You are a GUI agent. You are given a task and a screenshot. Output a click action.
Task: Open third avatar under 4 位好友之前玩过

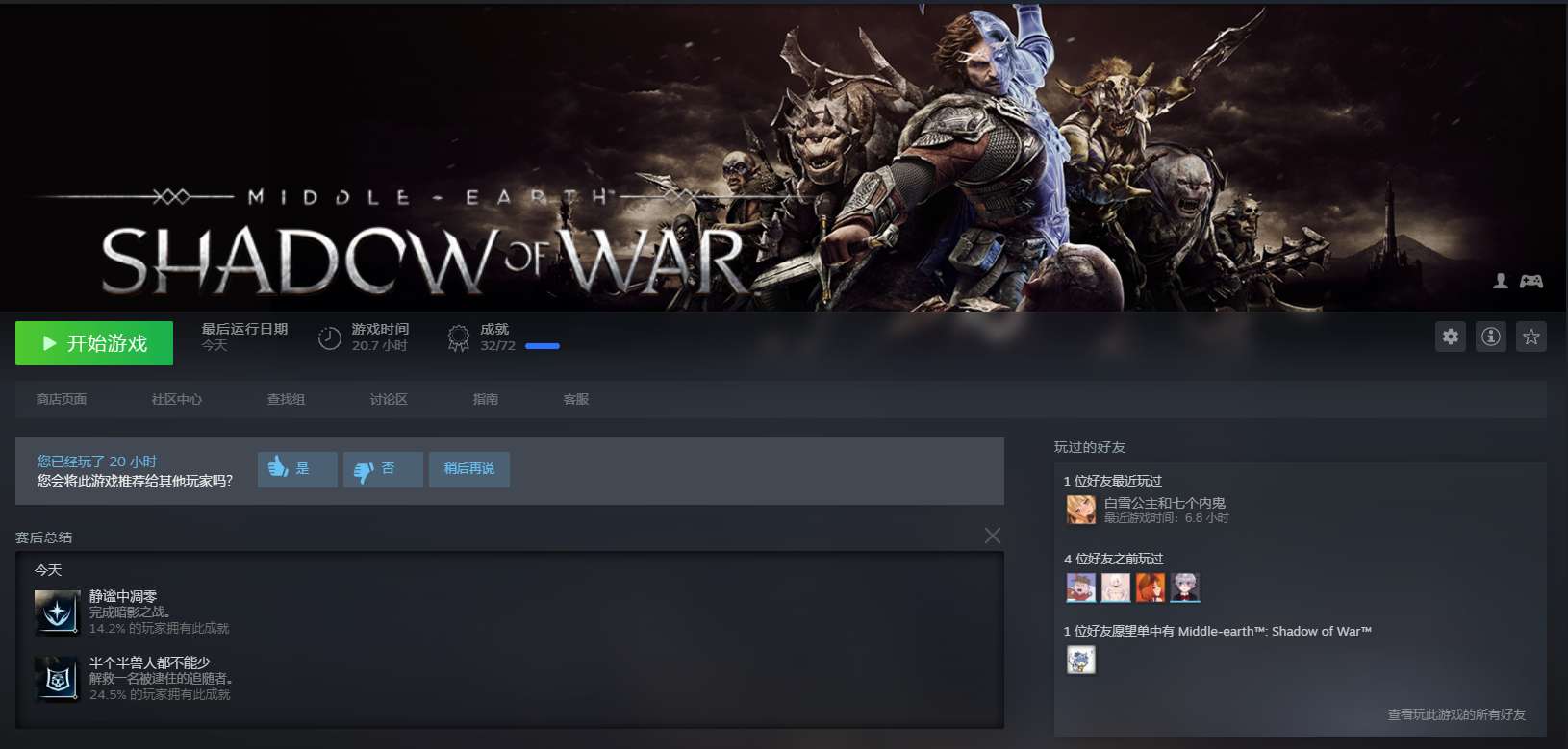click(1151, 587)
